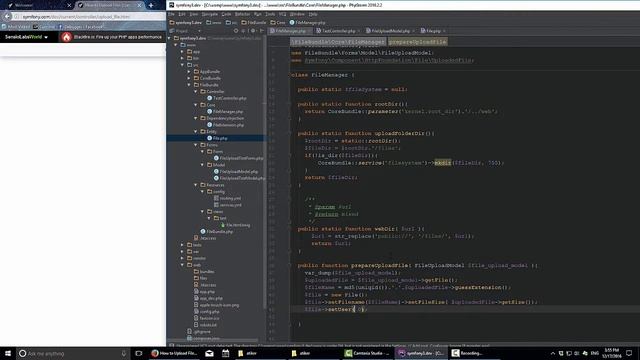Click the Core breadcrumb in navigation bar
640x360 pixels.
pos(278,22)
